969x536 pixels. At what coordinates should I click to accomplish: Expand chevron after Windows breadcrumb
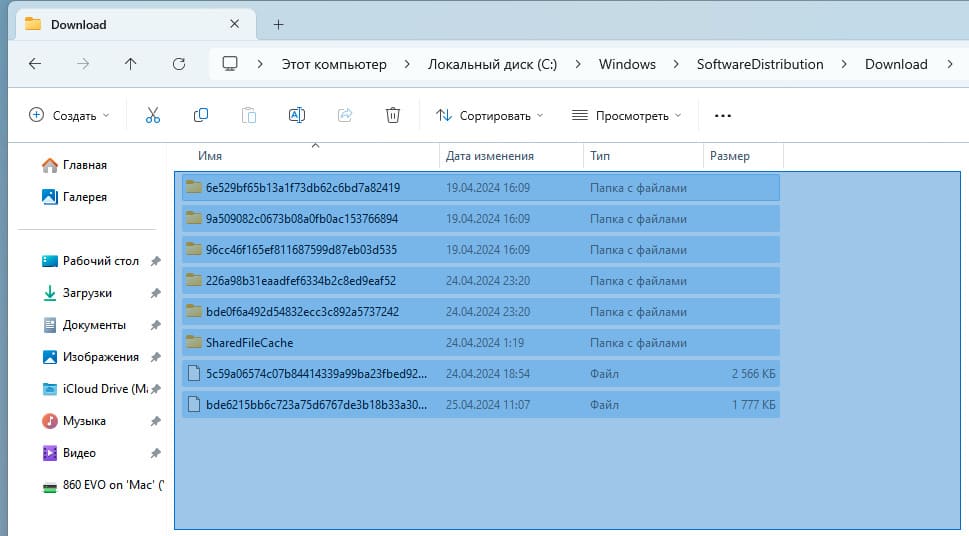click(x=676, y=64)
